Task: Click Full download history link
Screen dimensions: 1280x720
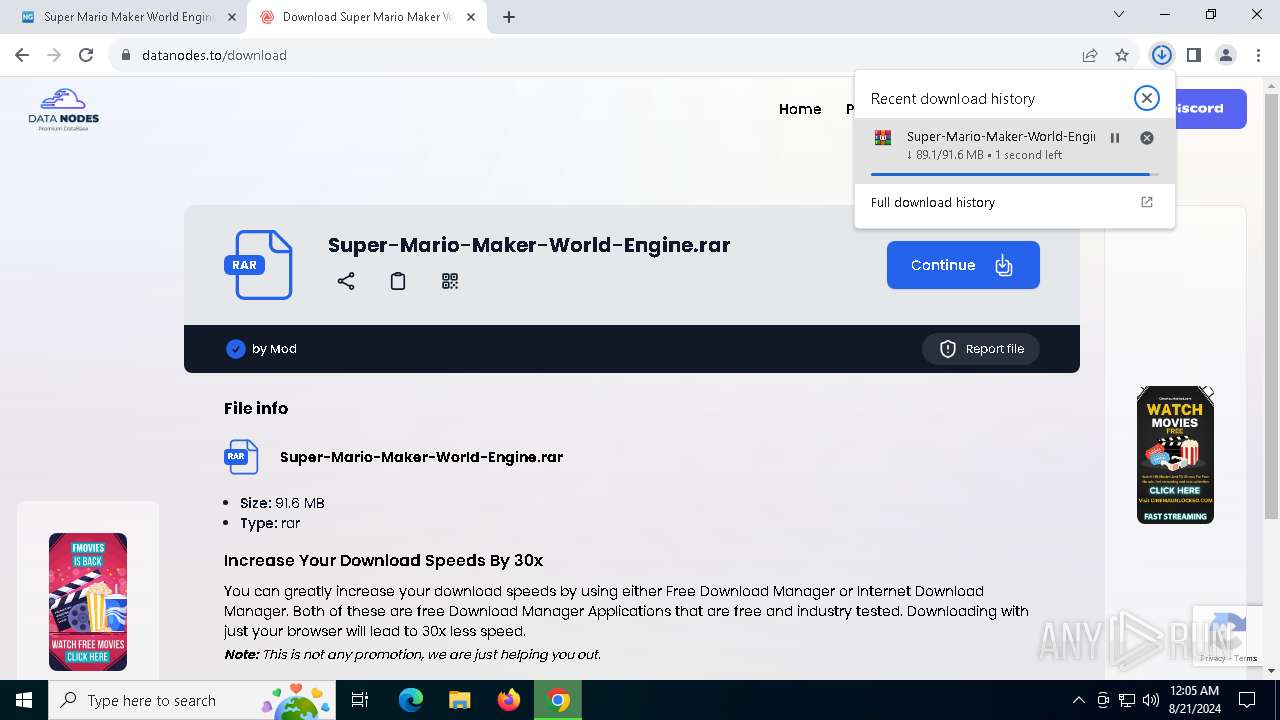Action: [933, 202]
